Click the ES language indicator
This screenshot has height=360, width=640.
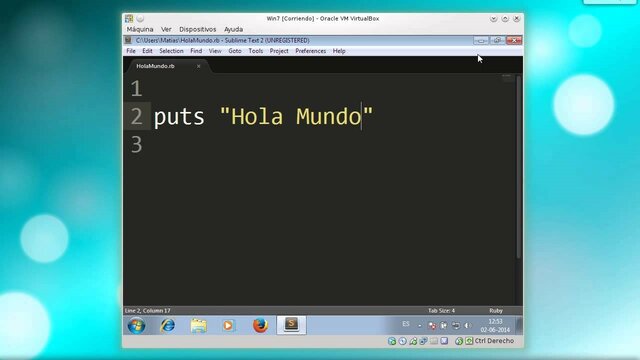[406, 324]
